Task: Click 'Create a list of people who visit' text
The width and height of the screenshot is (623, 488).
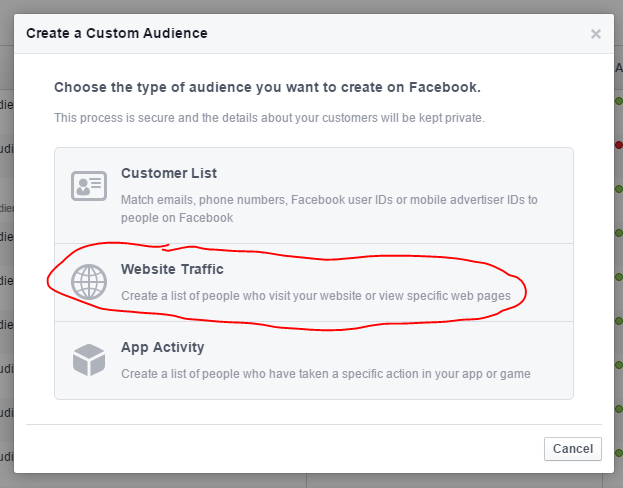Action: (316, 296)
